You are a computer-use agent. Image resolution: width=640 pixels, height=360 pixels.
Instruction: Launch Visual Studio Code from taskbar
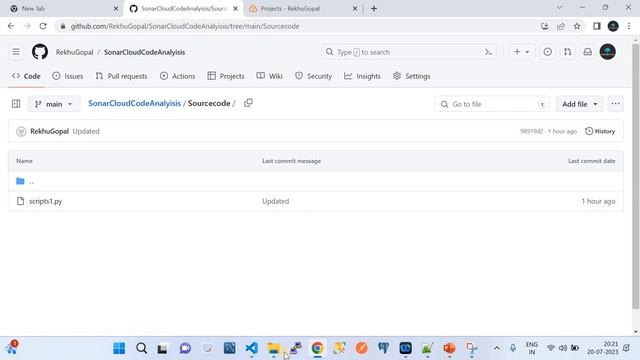tap(251, 348)
